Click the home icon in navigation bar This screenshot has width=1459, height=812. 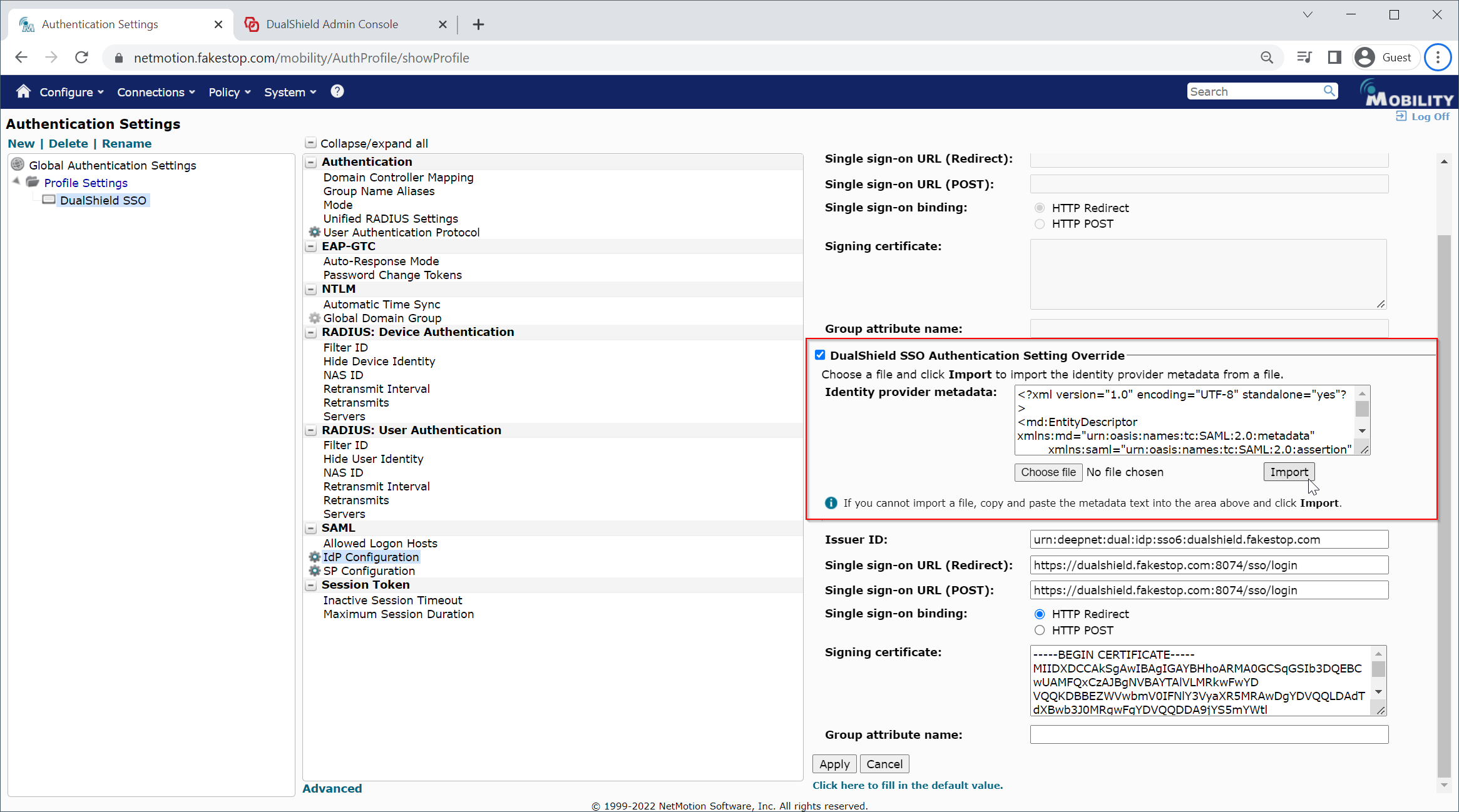coord(23,91)
